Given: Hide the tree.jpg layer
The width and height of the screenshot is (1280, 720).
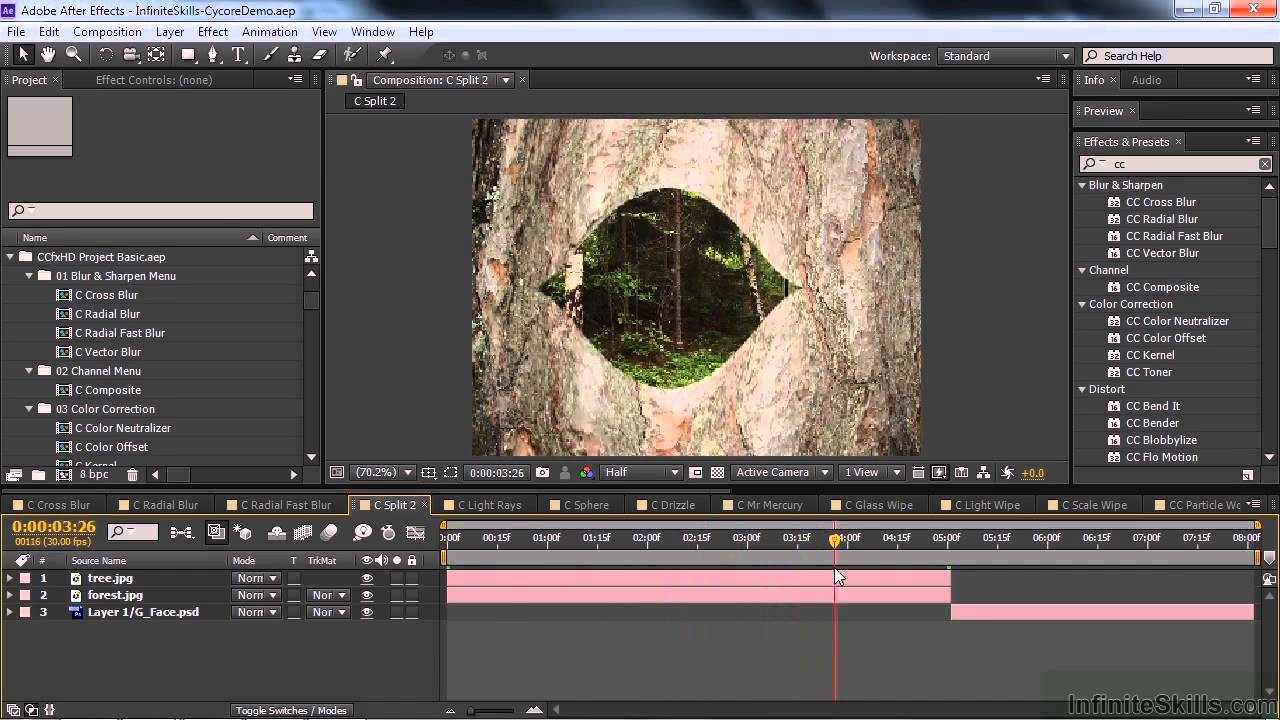Looking at the screenshot, I should point(367,578).
